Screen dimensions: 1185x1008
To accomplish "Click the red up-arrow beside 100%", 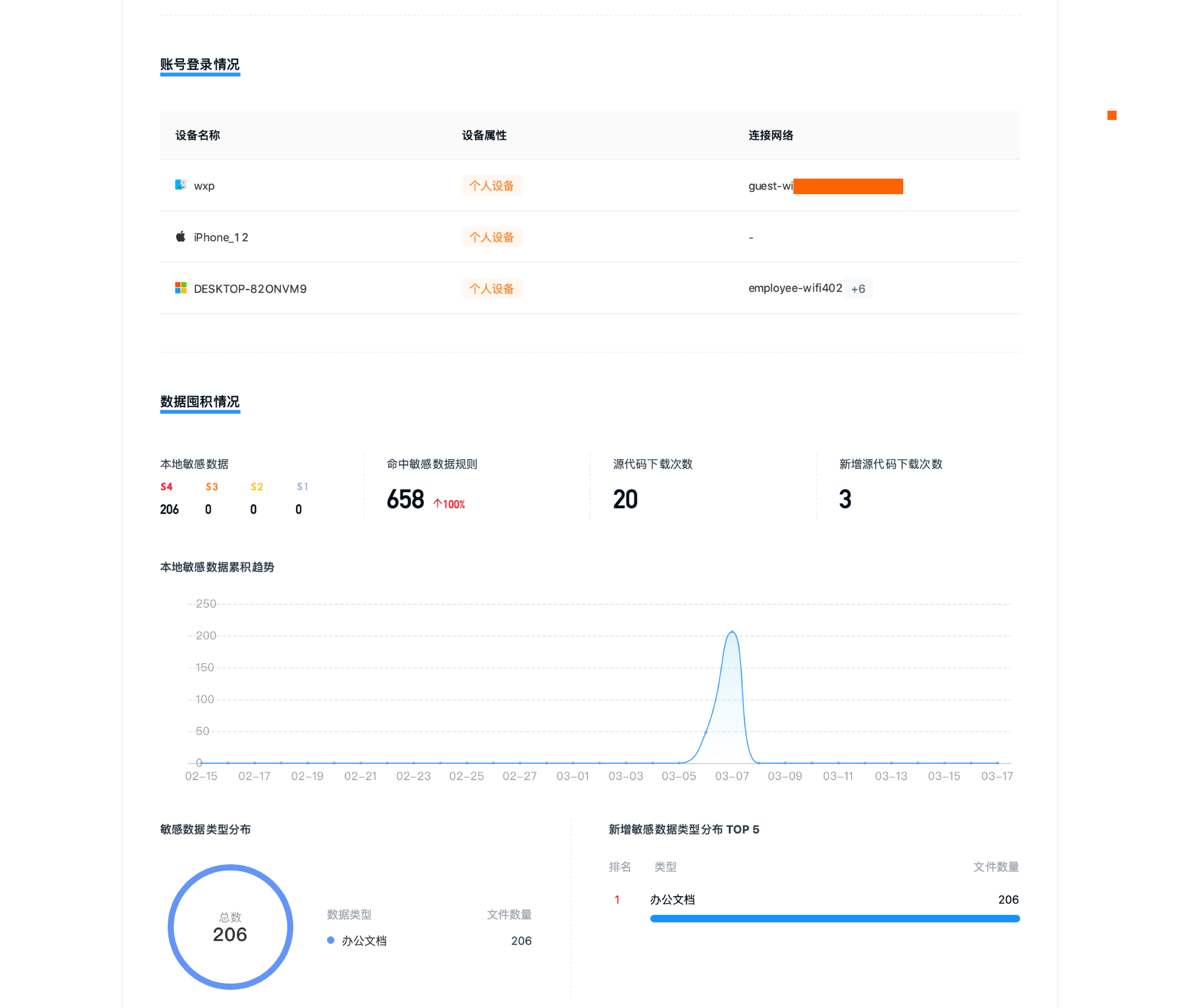I will click(437, 504).
